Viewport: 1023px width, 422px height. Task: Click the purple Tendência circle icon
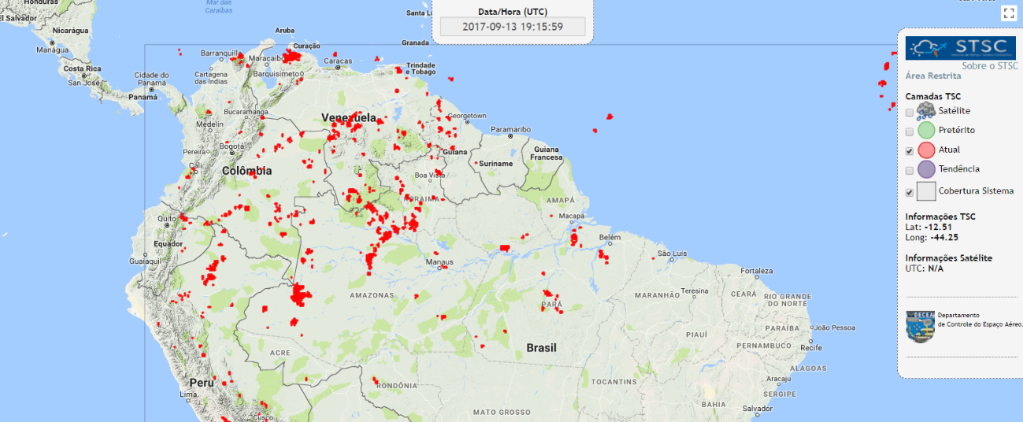click(925, 170)
